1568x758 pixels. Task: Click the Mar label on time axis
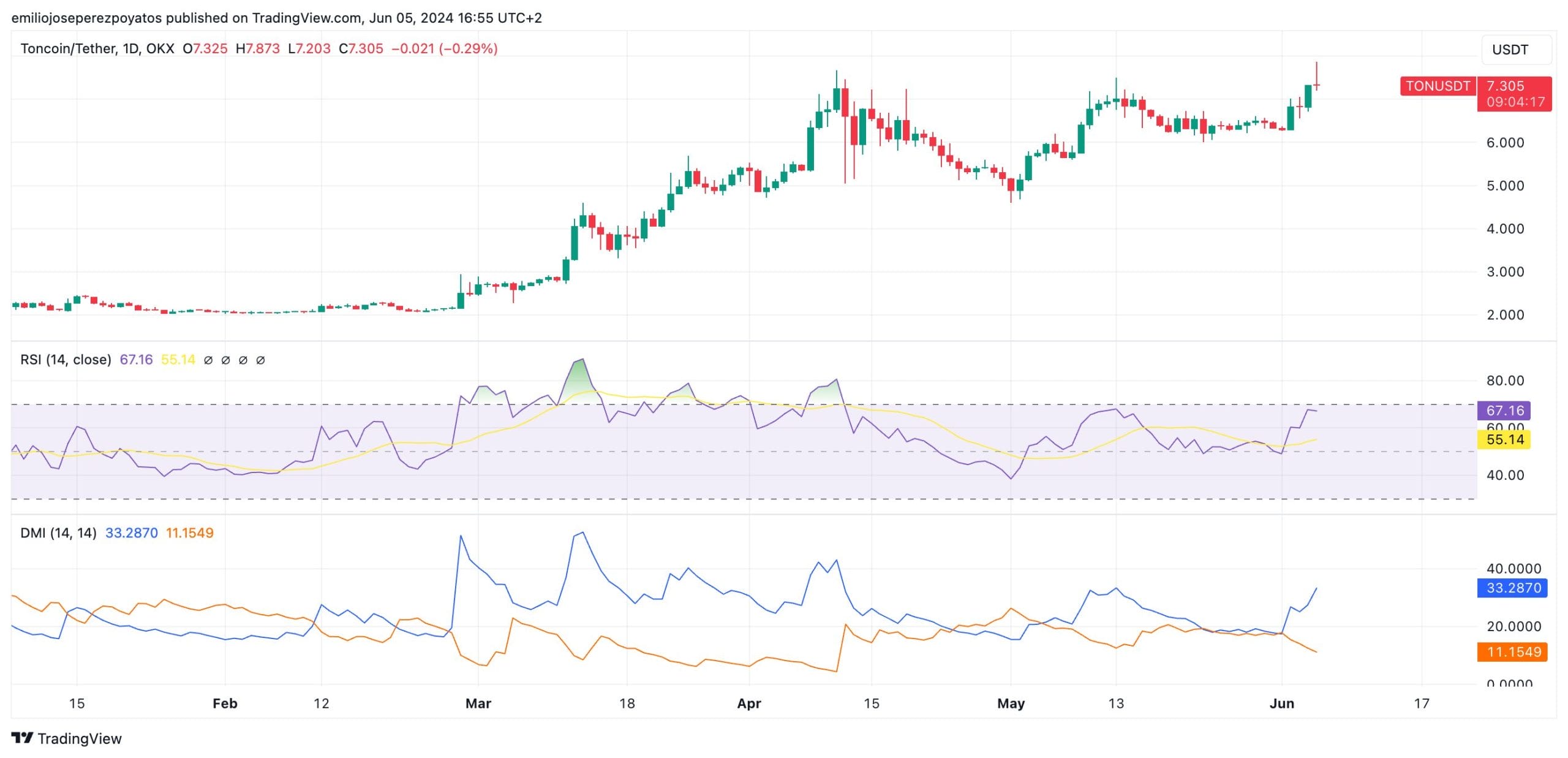(x=478, y=703)
